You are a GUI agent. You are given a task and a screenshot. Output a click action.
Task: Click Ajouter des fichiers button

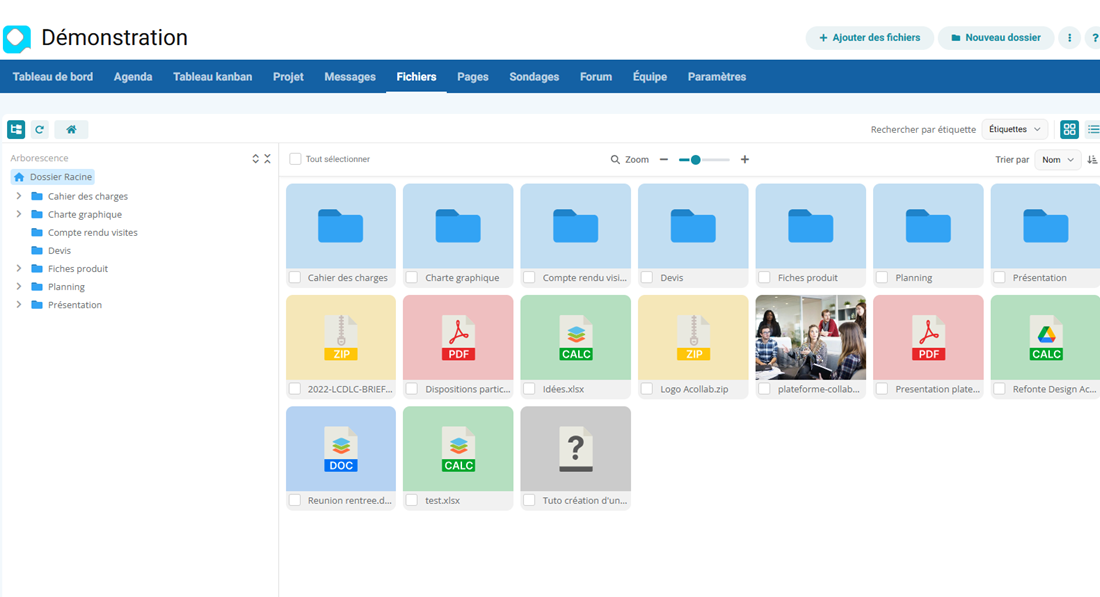click(x=869, y=38)
